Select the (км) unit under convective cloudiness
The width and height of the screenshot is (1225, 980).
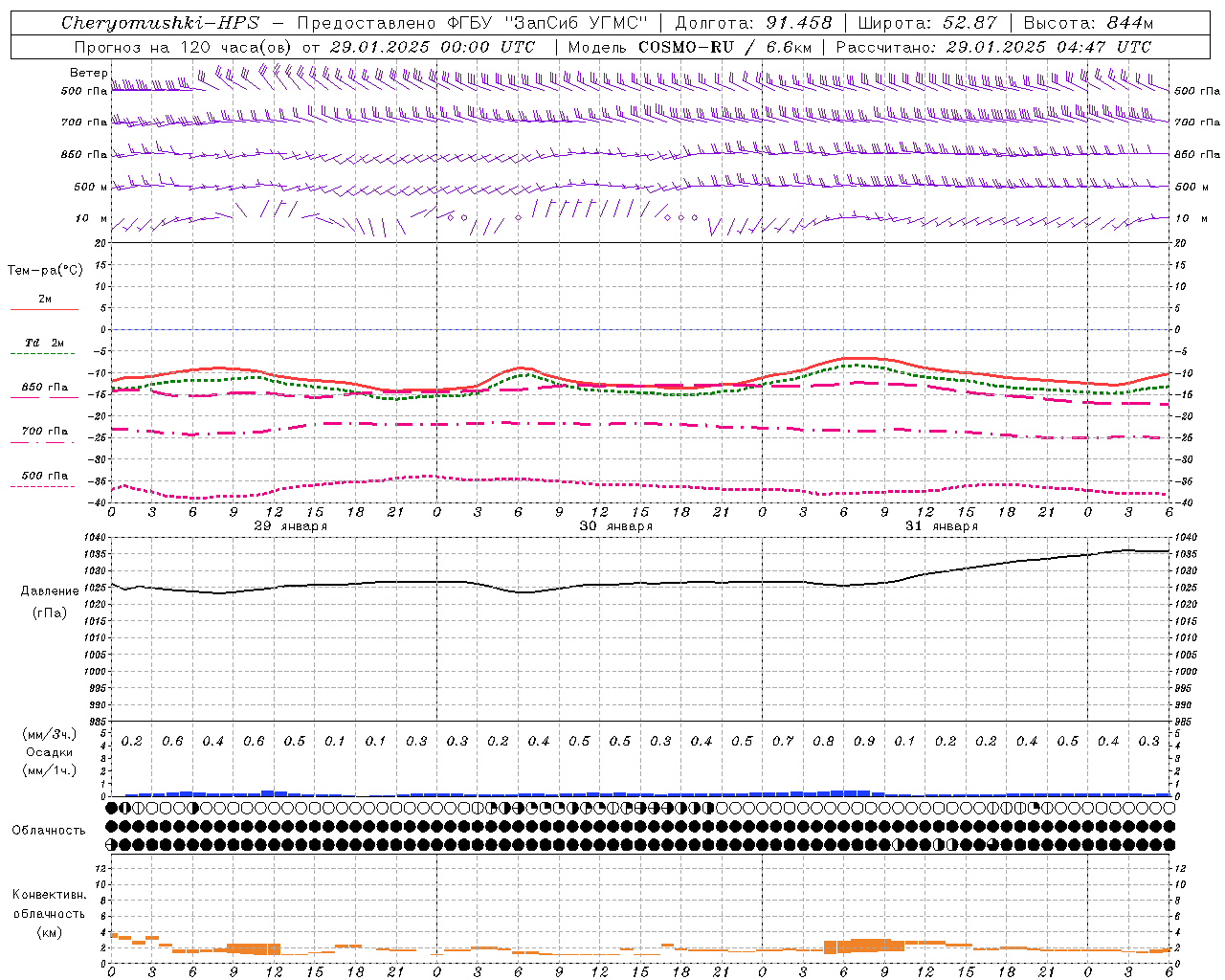point(50,932)
